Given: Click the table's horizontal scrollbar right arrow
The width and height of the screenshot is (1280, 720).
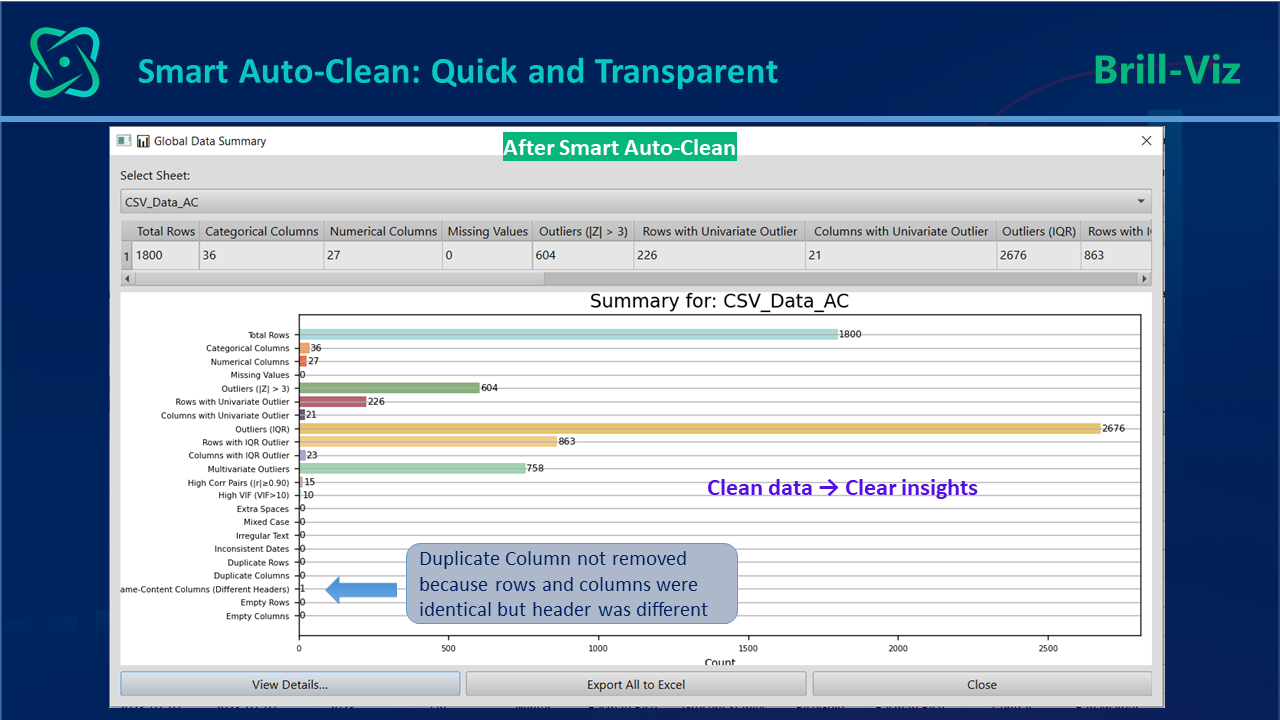Looking at the screenshot, I should click(1145, 279).
